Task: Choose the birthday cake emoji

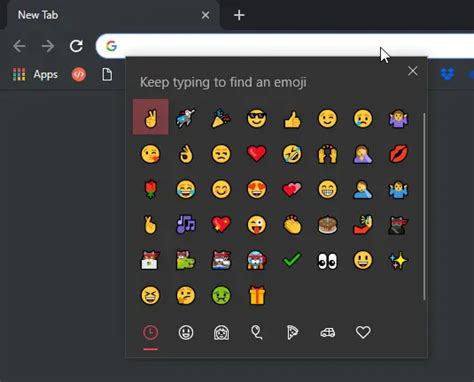Action: coord(328,225)
